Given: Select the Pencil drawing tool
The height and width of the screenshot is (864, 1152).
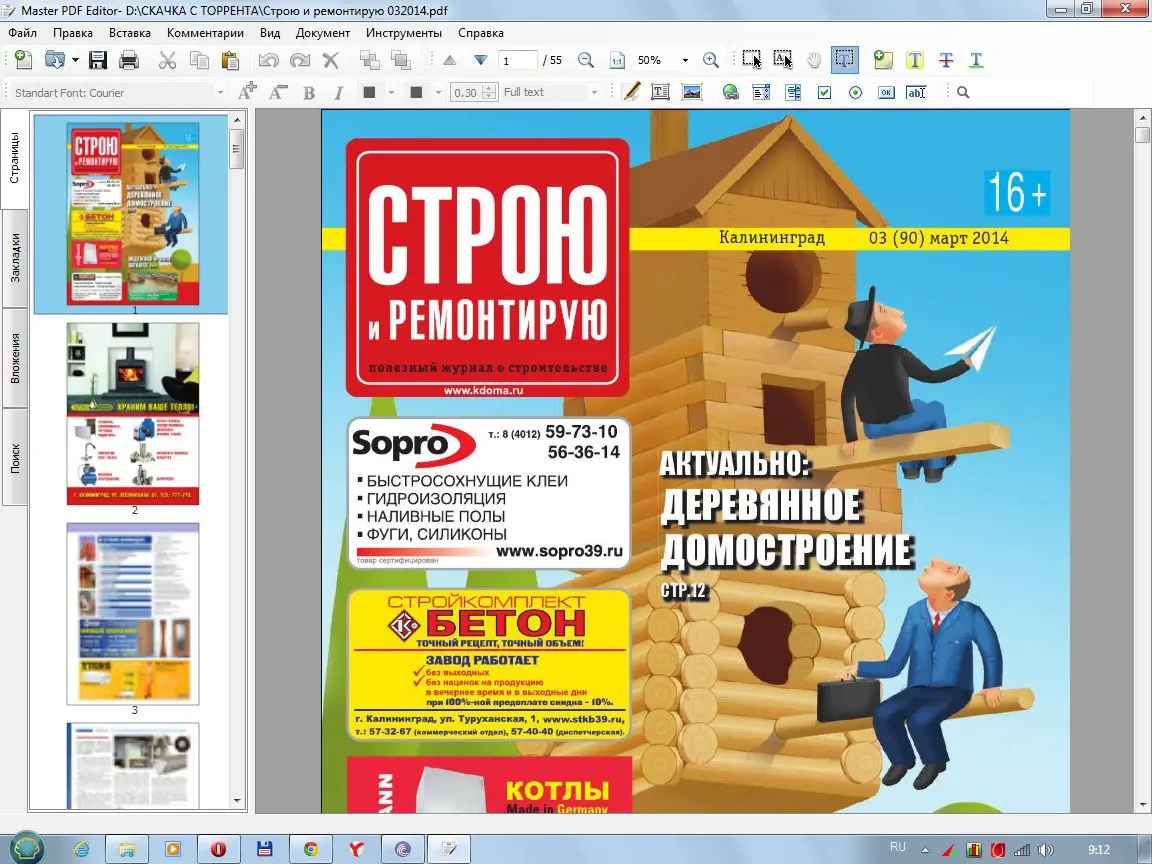Looking at the screenshot, I should click(631, 92).
